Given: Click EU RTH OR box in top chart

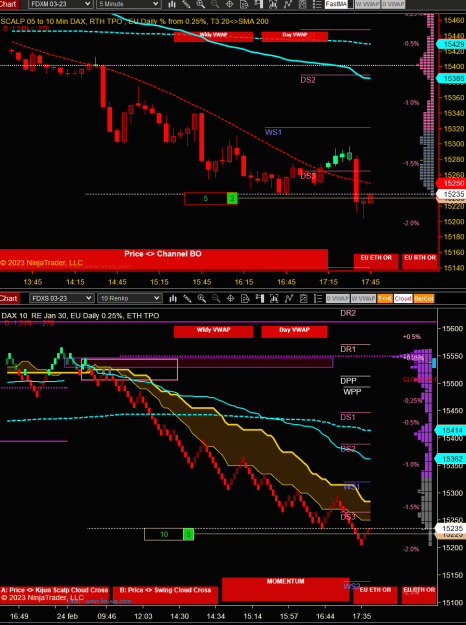Looking at the screenshot, I should [x=420, y=261].
